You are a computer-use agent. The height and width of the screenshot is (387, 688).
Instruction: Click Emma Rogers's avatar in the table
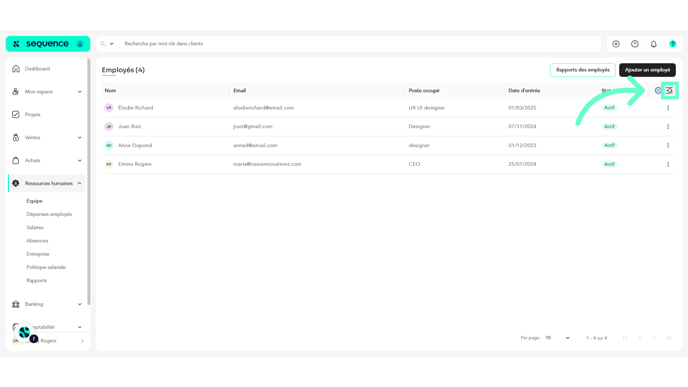click(109, 164)
